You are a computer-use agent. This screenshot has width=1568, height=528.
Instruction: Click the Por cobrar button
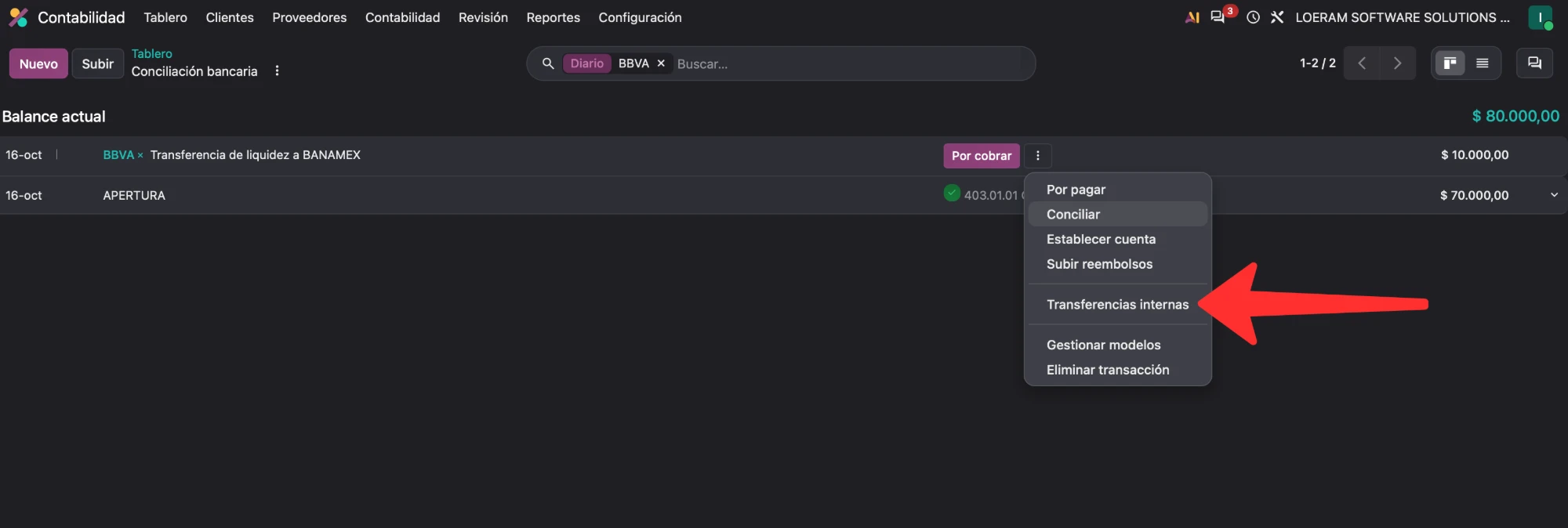(x=982, y=155)
